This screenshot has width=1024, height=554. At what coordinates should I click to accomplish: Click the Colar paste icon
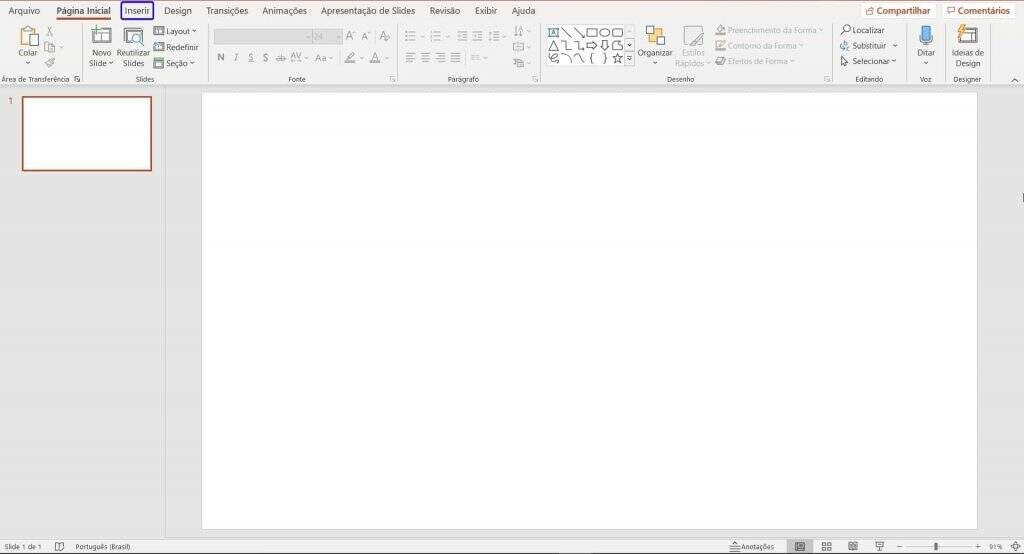[28, 37]
